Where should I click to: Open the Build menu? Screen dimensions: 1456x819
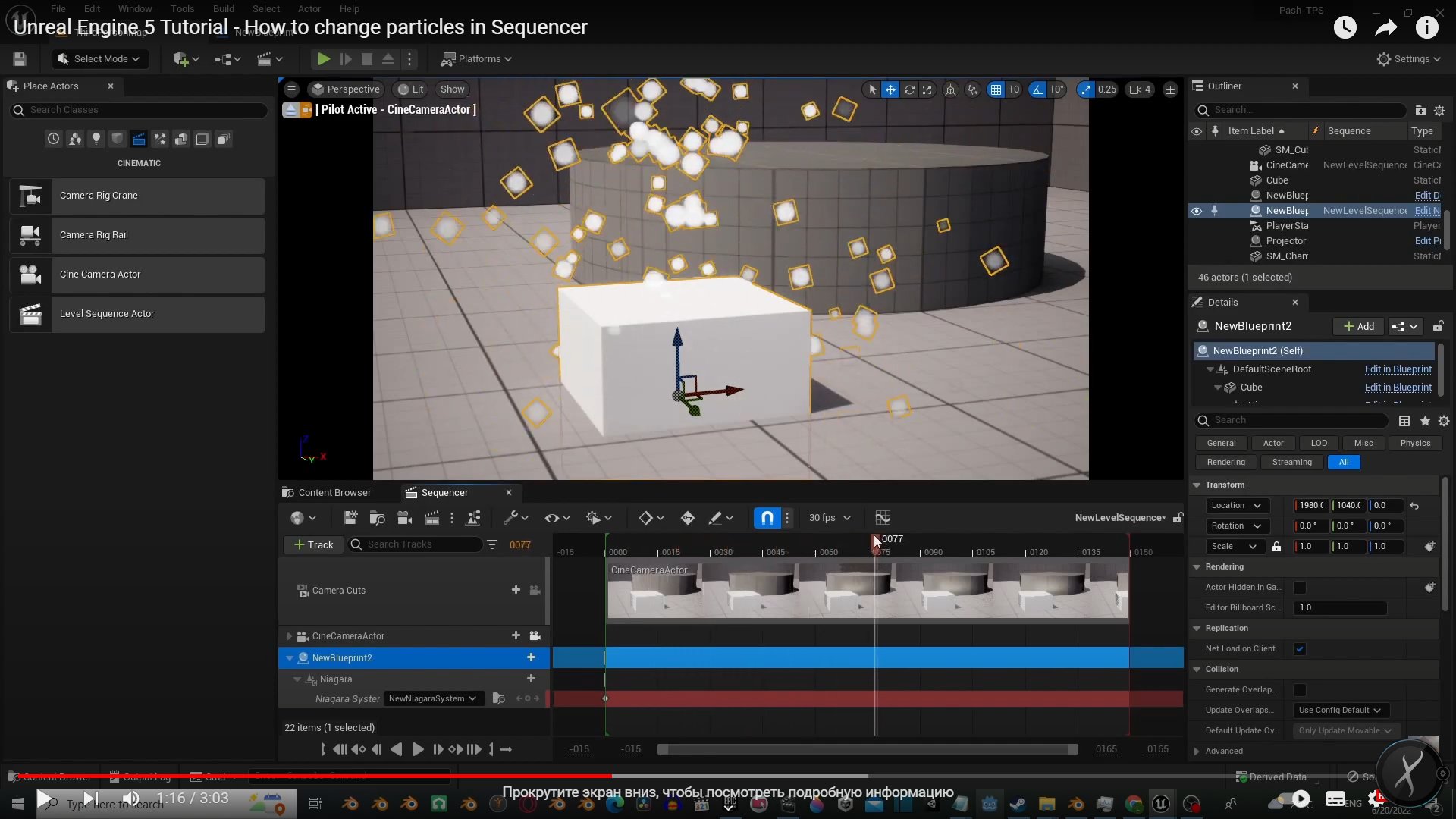click(x=224, y=9)
